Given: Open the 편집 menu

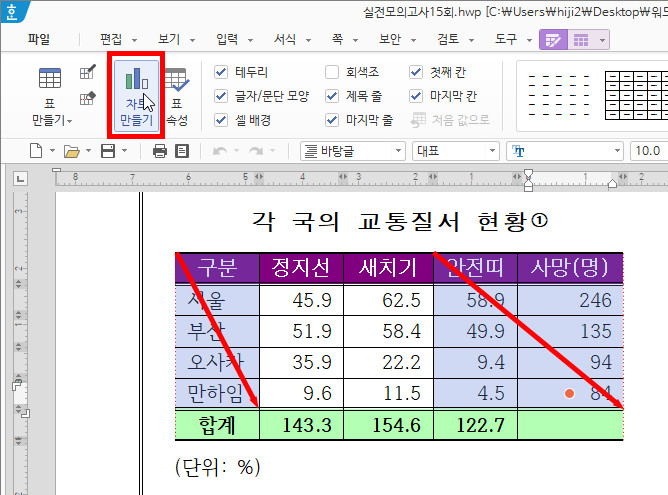Looking at the screenshot, I should [x=111, y=39].
